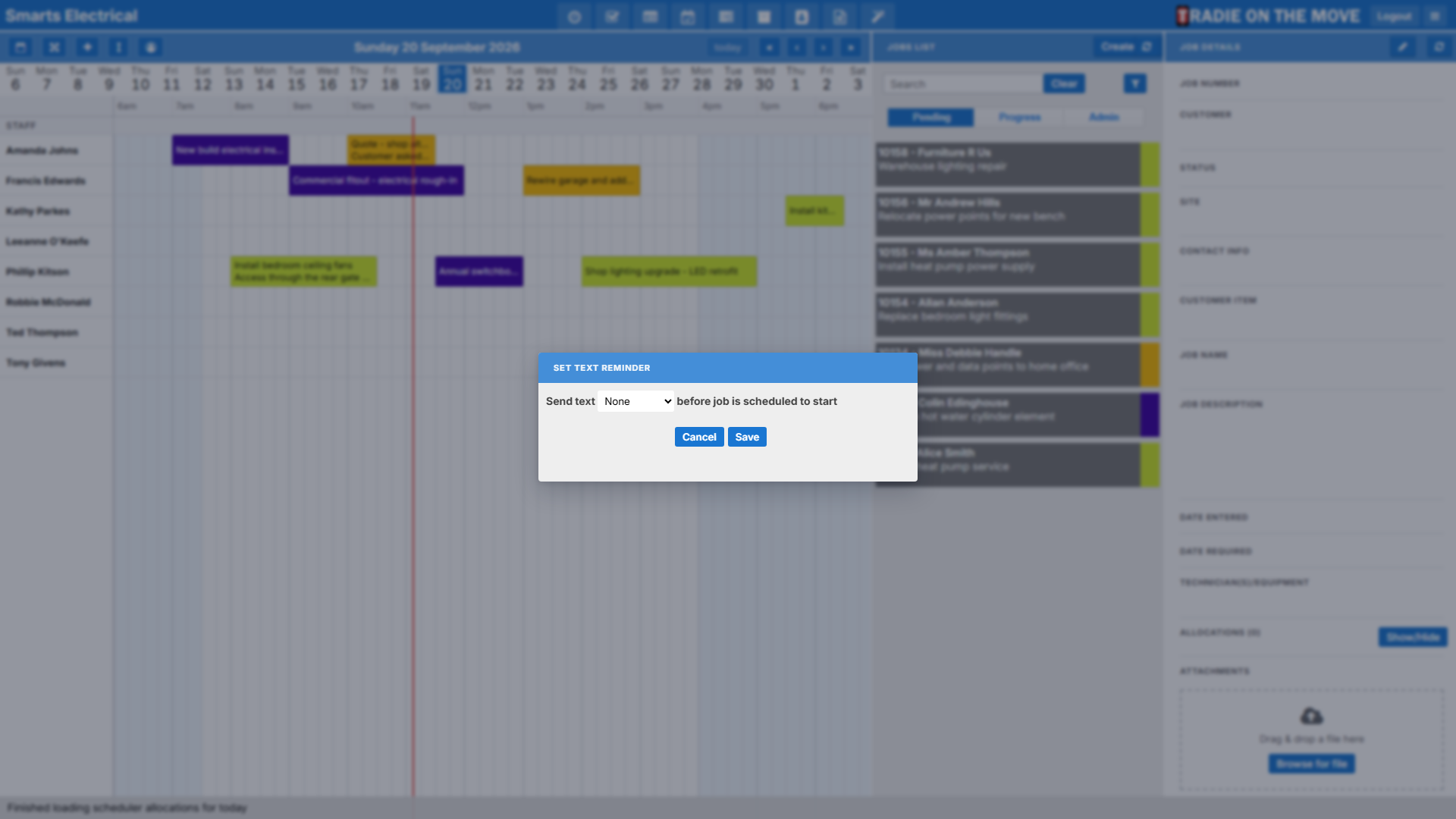
Task: Click the vertical info icon in scheduler toolbar
Action: click(x=118, y=47)
